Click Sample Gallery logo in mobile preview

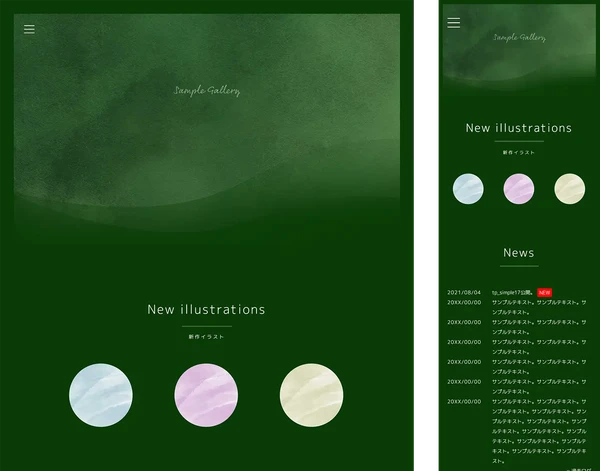pos(519,37)
